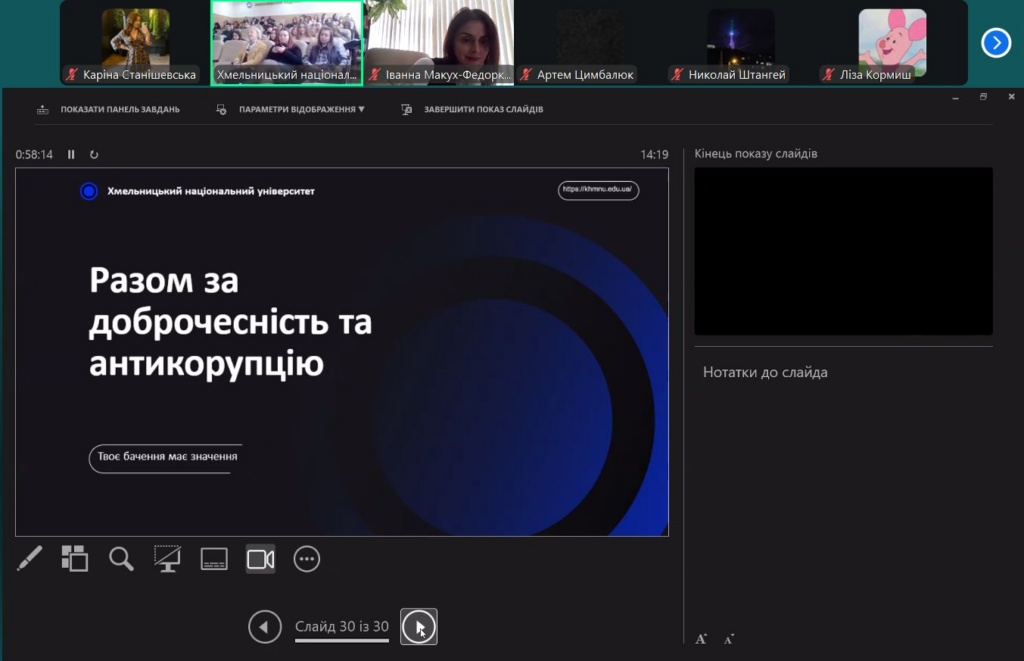Advance to the next slide
Screen dimensions: 1024x661
[418, 627]
